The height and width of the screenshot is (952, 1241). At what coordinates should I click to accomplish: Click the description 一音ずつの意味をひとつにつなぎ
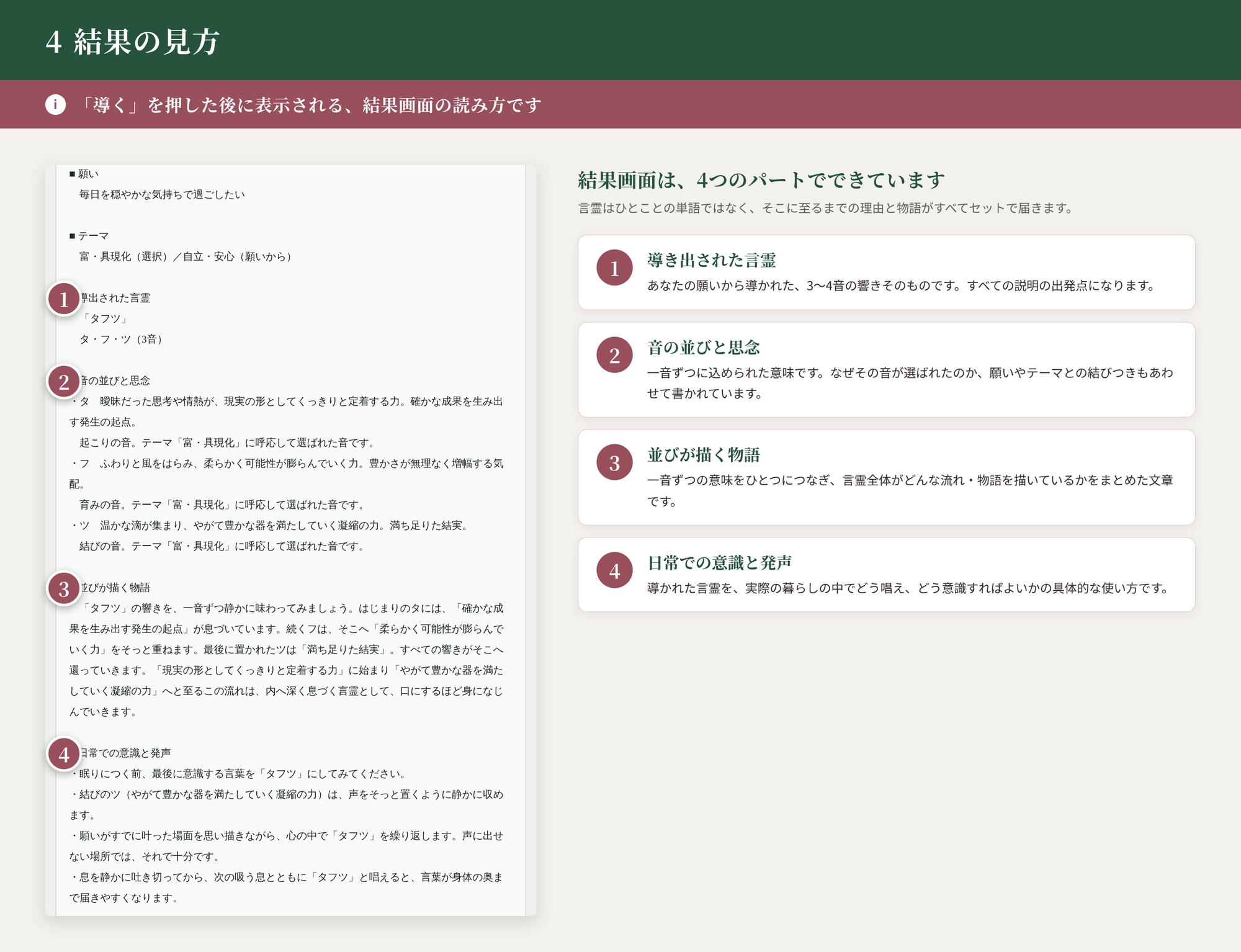click(910, 490)
